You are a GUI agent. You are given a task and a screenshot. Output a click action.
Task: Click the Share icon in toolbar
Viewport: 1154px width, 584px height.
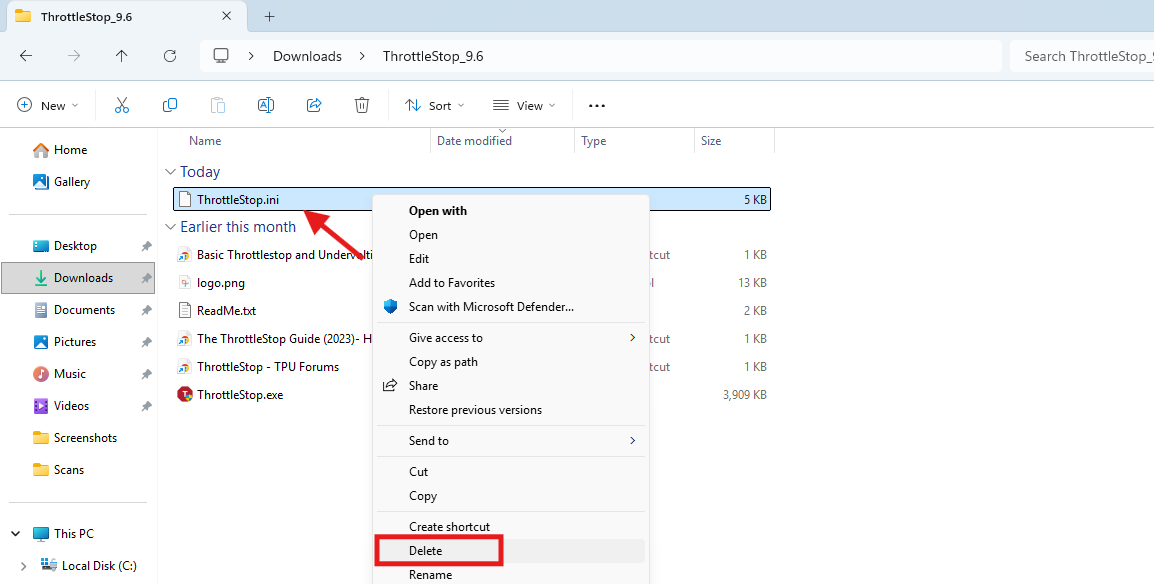coord(314,105)
